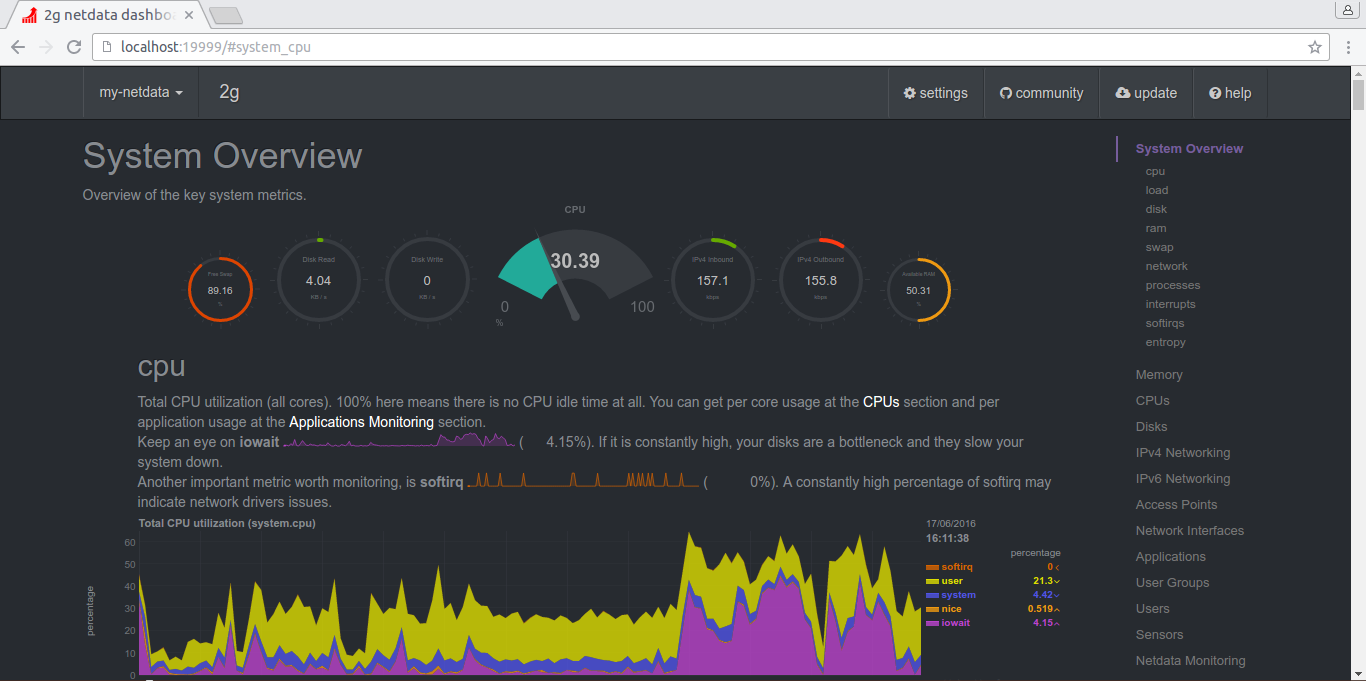The width and height of the screenshot is (1366, 681).
Task: Go to the processes subsection in the sidebar
Action: tap(1173, 285)
